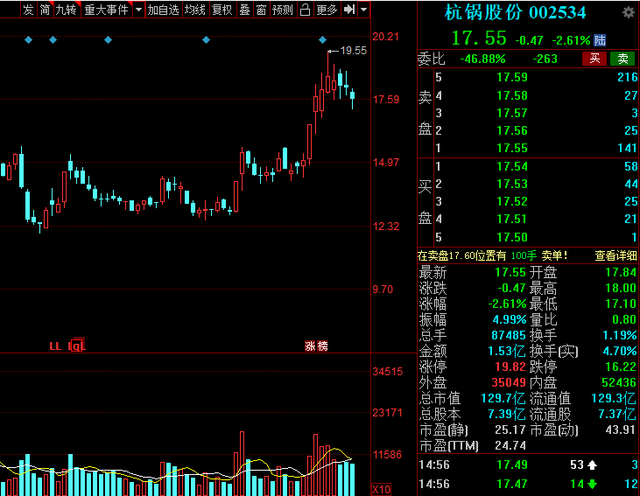
Task: Click the red 买 buy button
Action: click(595, 59)
